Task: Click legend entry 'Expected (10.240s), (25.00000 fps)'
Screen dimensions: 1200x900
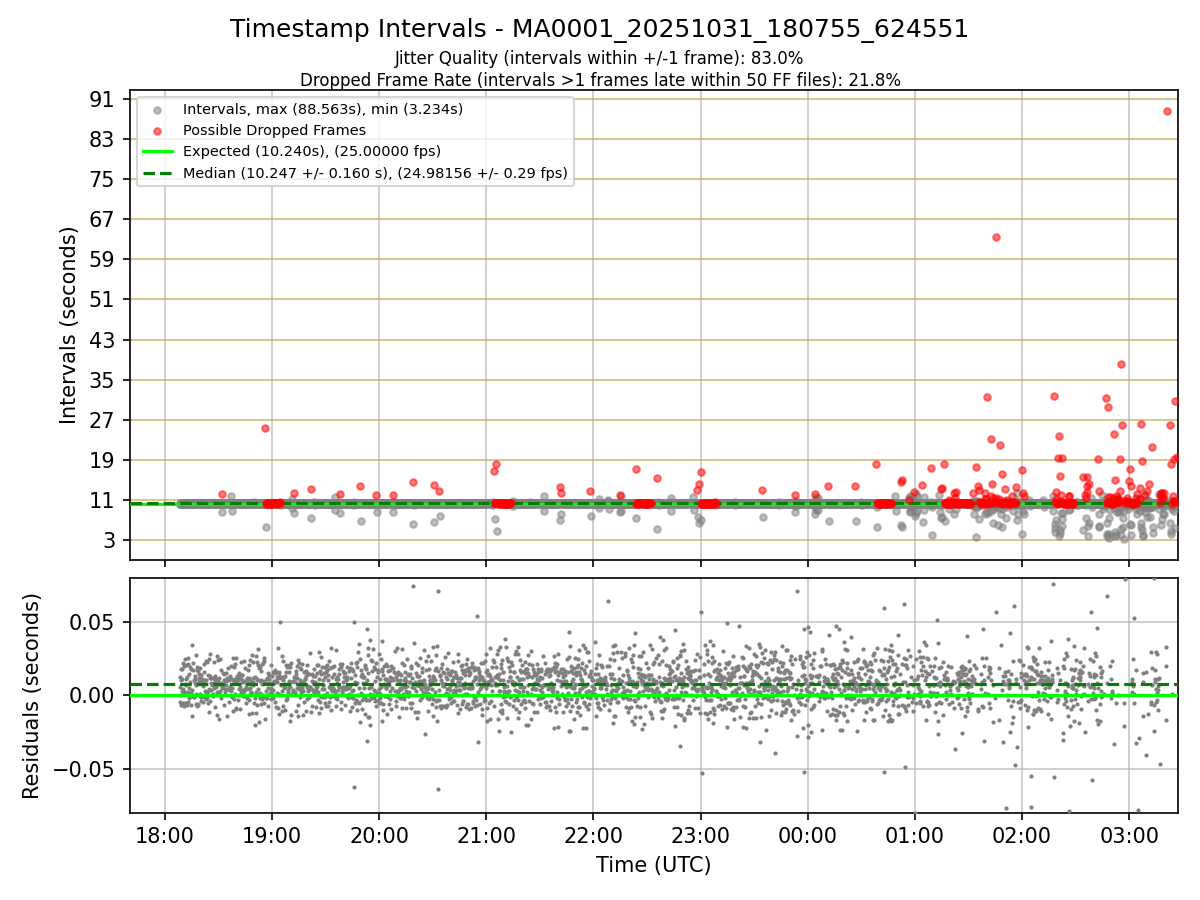Action: (x=312, y=151)
